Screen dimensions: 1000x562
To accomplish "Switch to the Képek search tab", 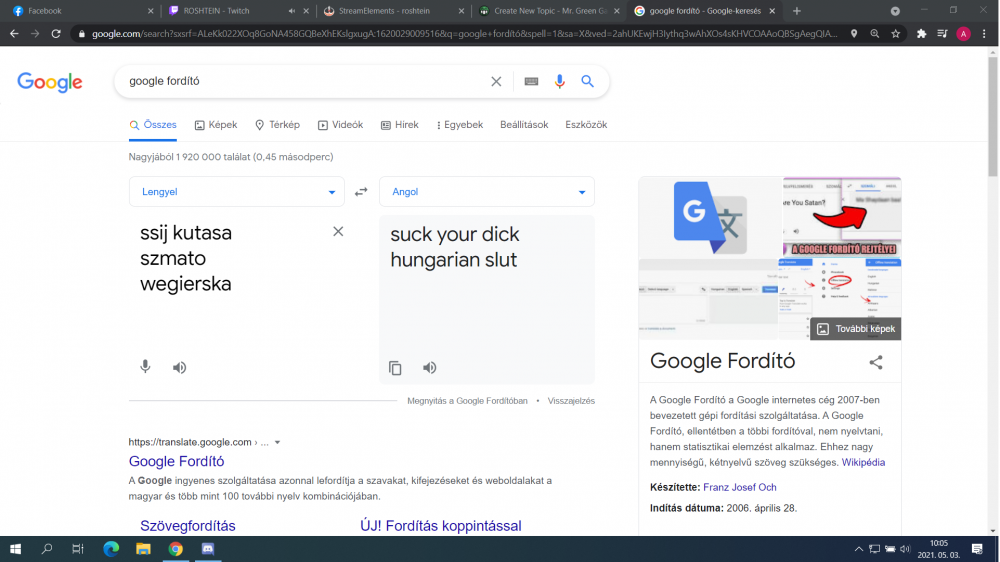I will click(216, 125).
